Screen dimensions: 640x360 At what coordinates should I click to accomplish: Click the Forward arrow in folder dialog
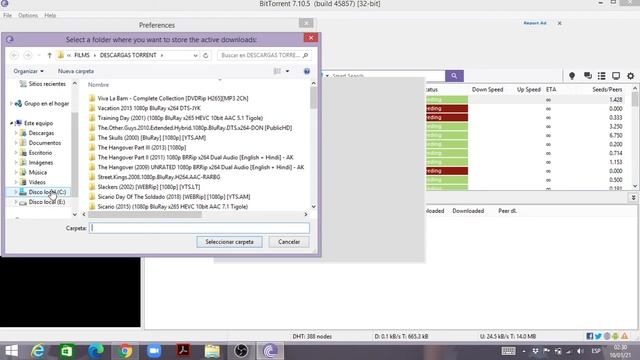coord(28,55)
